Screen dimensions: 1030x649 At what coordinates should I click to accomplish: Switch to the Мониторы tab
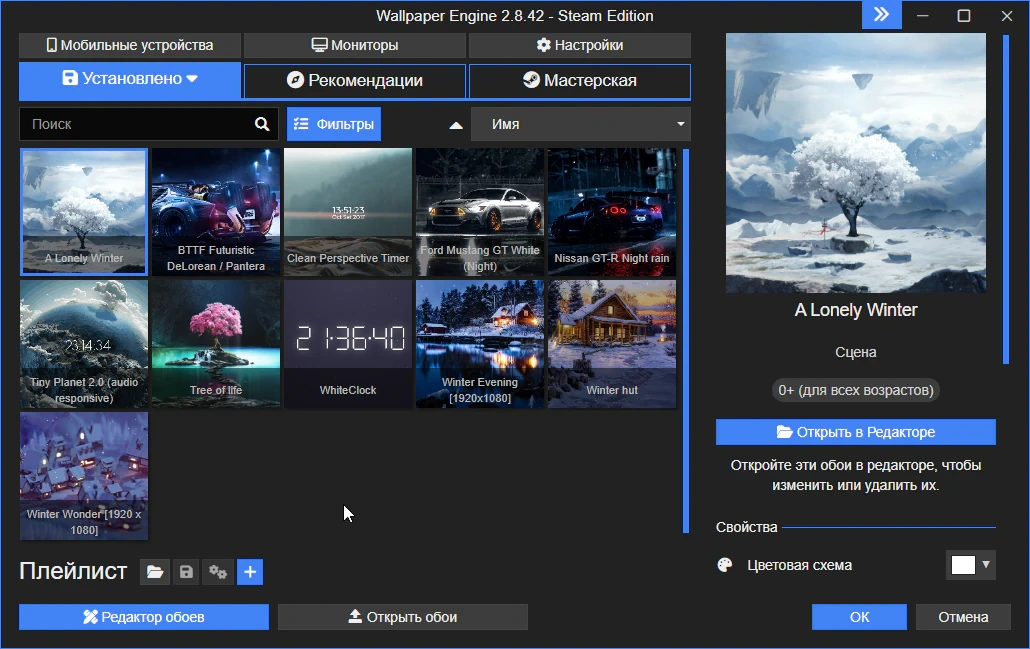coord(355,45)
